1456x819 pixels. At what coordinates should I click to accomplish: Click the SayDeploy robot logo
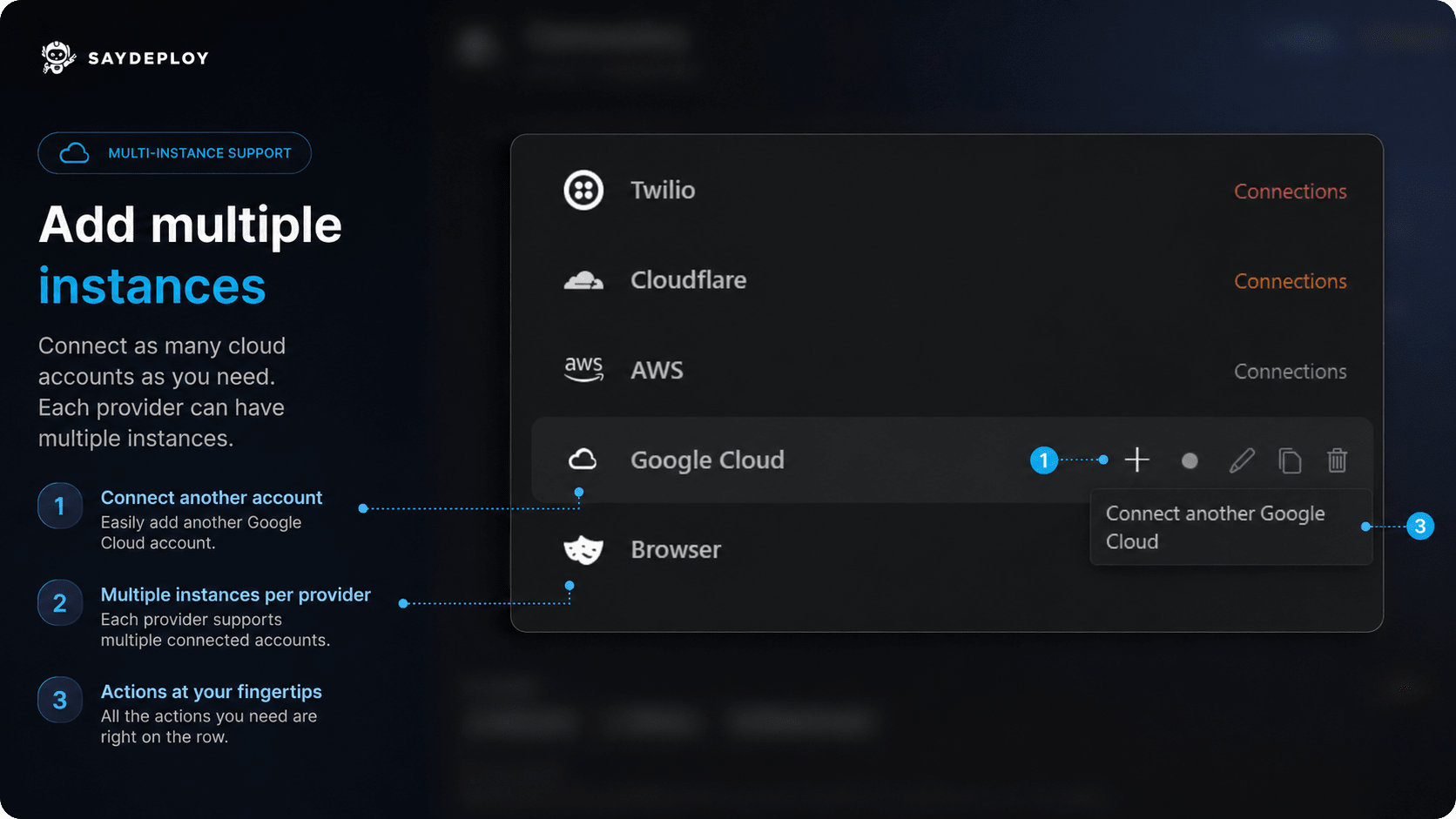58,57
